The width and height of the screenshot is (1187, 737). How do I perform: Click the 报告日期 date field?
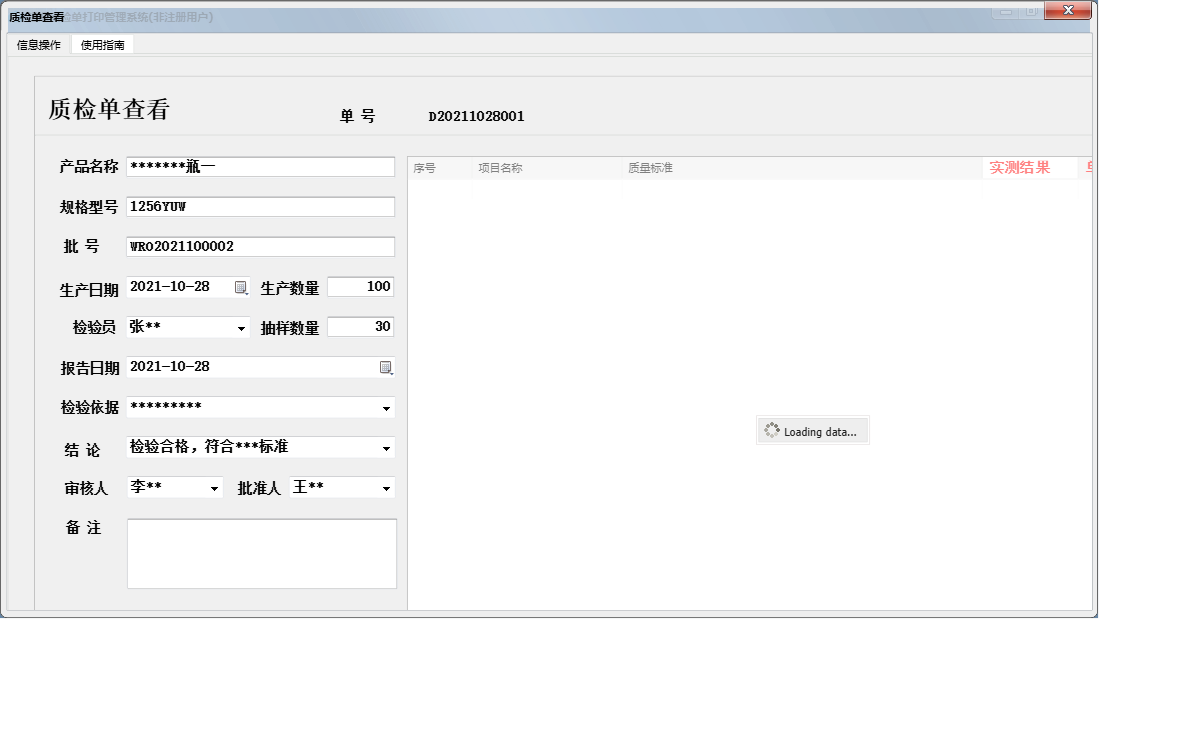click(x=260, y=367)
